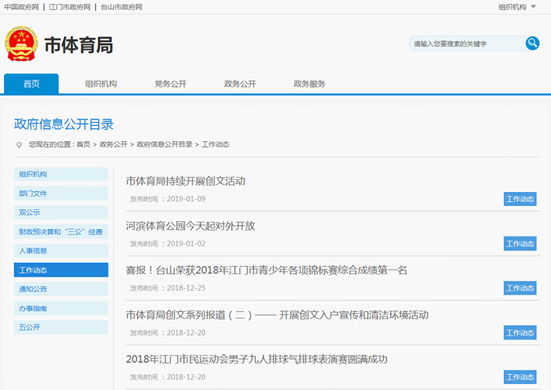Select 政务公开 in the main navigation
Screen dimensions: 551x390
pyautogui.click(x=240, y=84)
